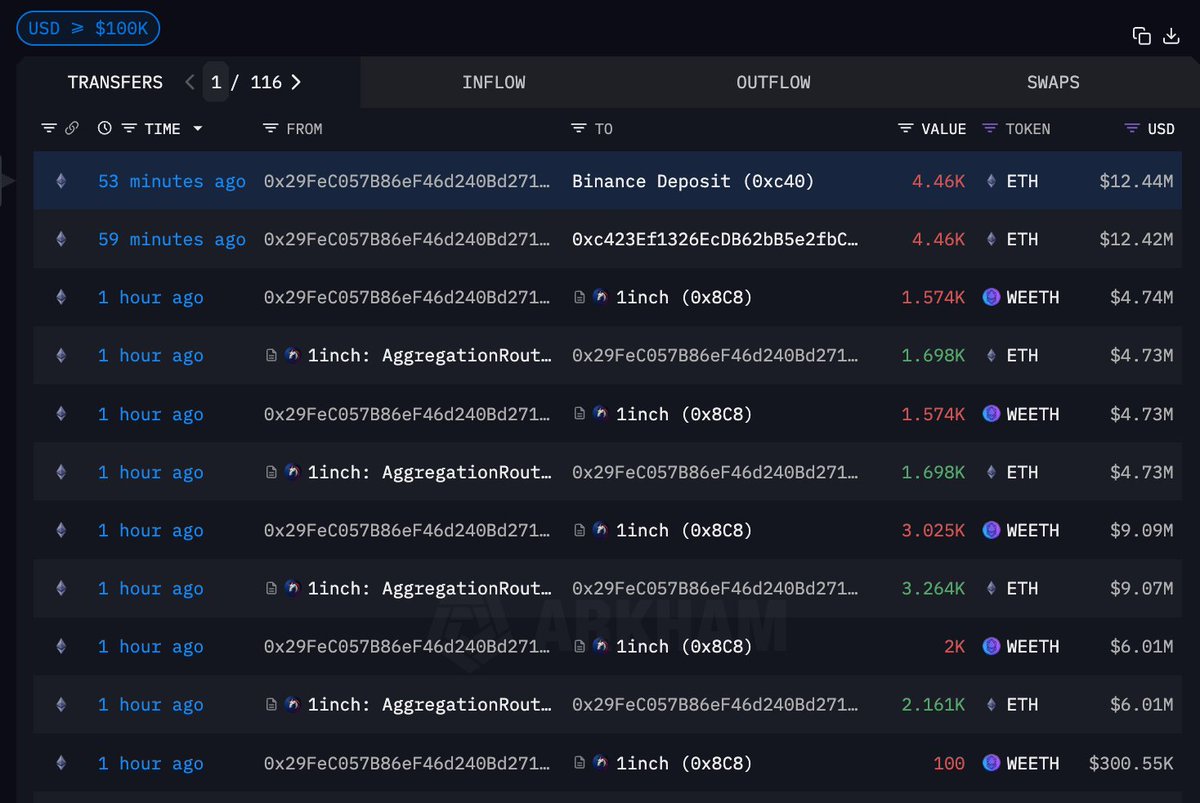Click the 3.264K ETH value
Viewport: 1200px width, 803px height.
point(934,588)
